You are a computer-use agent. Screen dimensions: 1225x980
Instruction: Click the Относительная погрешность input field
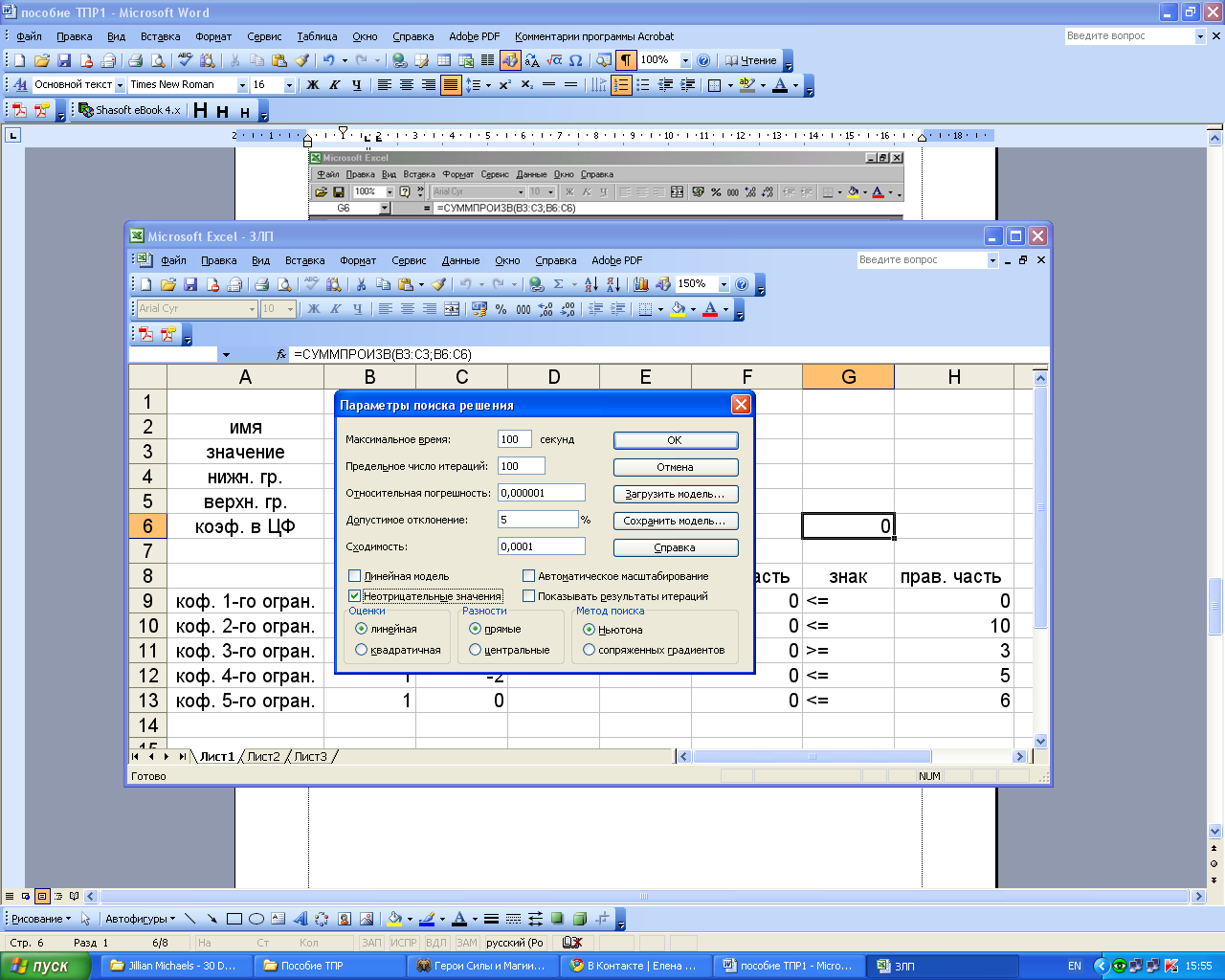tap(542, 493)
